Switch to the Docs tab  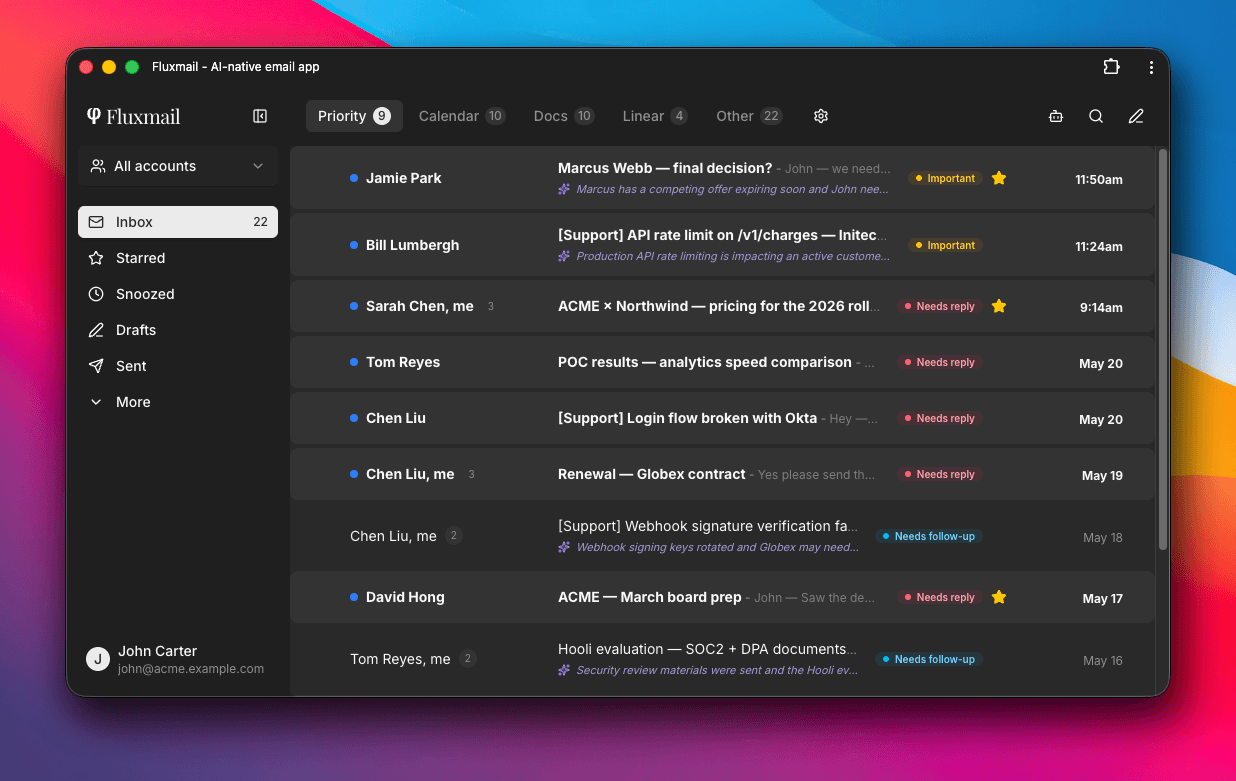[x=564, y=116]
